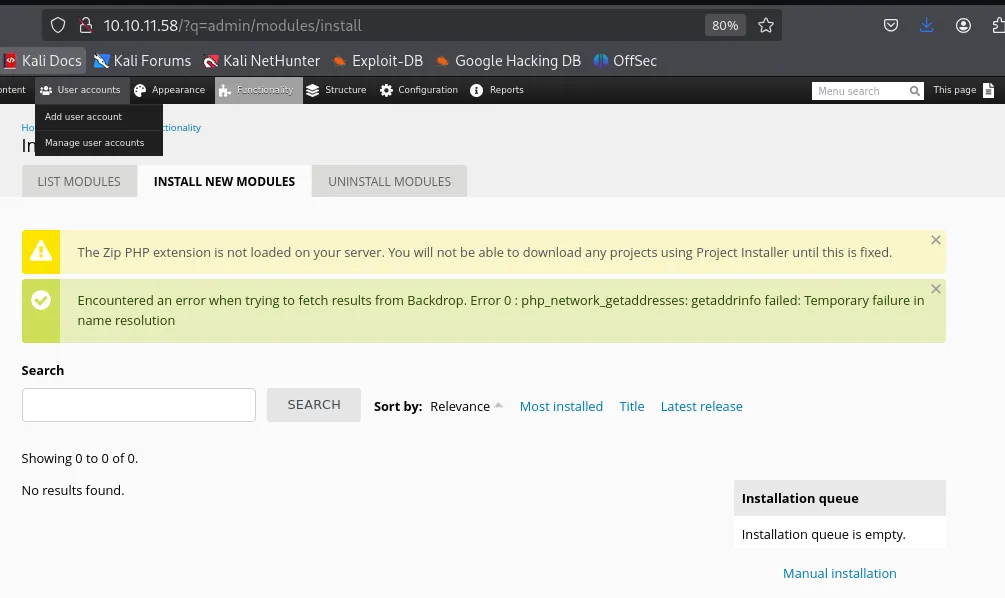Click the 'Installation queue' heading text
This screenshot has width=1005, height=598.
[800, 499]
